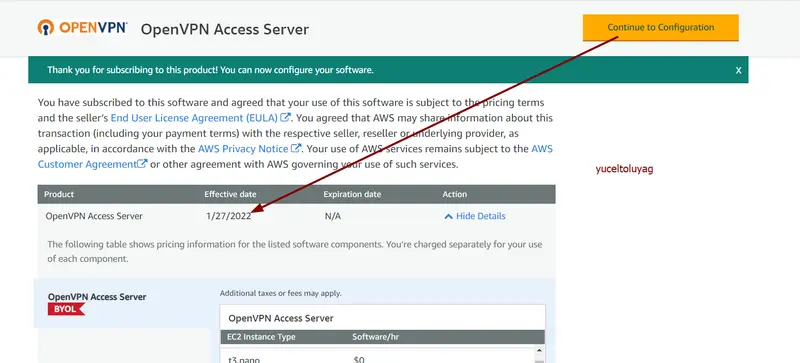Click the Software/hr column header
The height and width of the screenshot is (363, 800).
[376, 337]
